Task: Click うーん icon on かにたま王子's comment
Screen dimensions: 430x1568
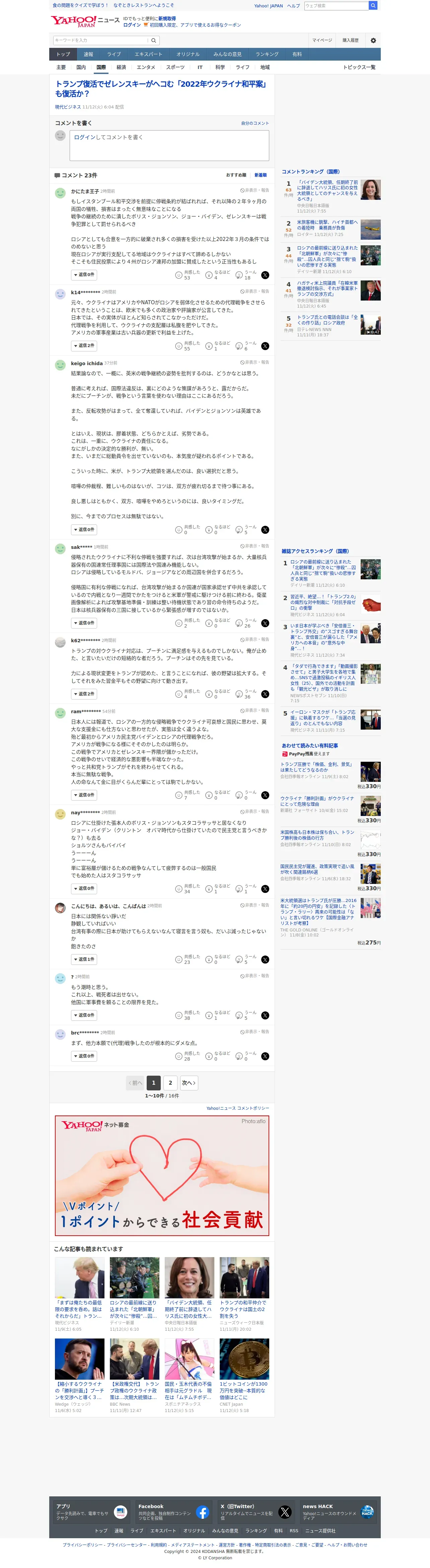Action: [239, 275]
